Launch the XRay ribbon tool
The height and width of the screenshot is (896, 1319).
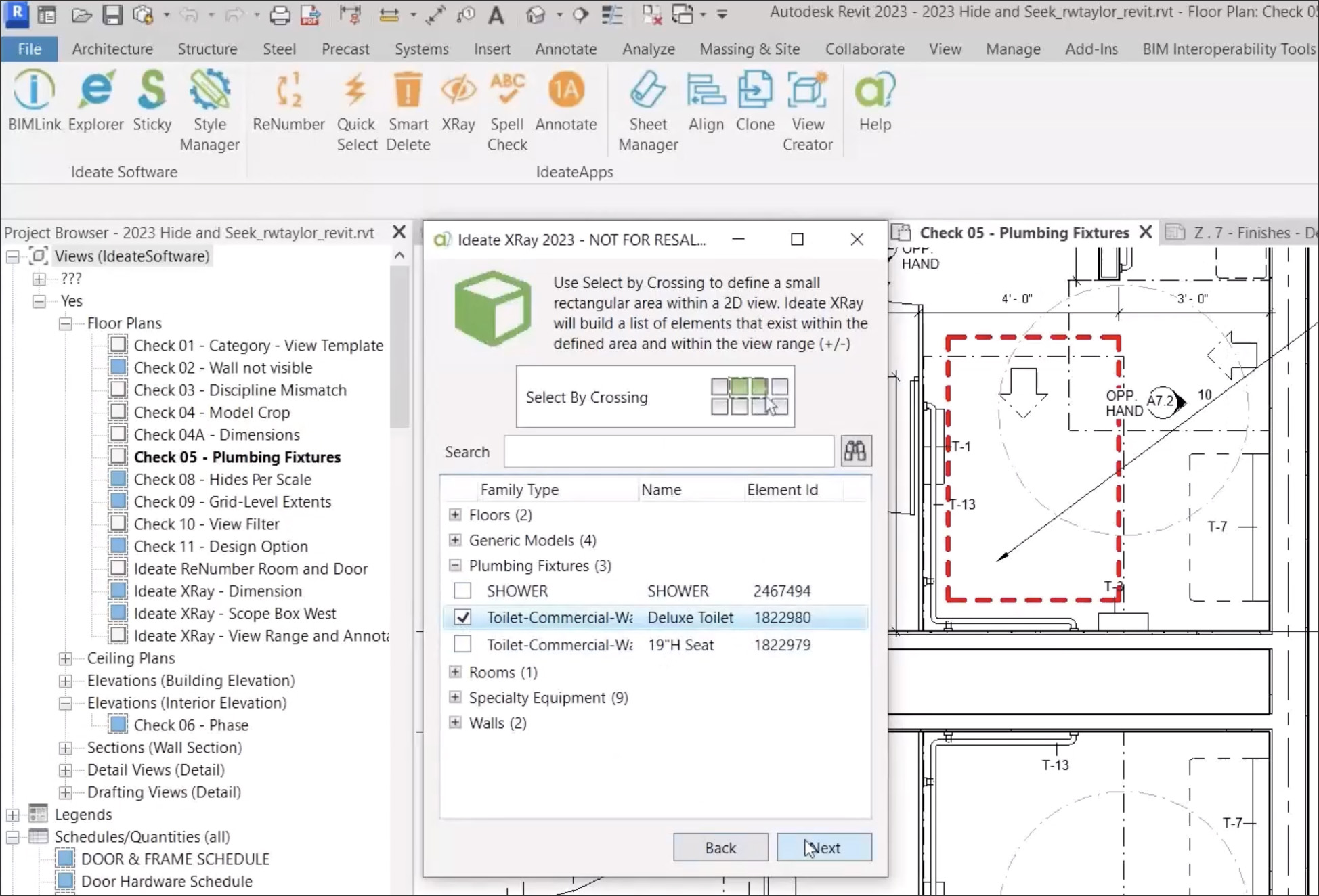(458, 101)
